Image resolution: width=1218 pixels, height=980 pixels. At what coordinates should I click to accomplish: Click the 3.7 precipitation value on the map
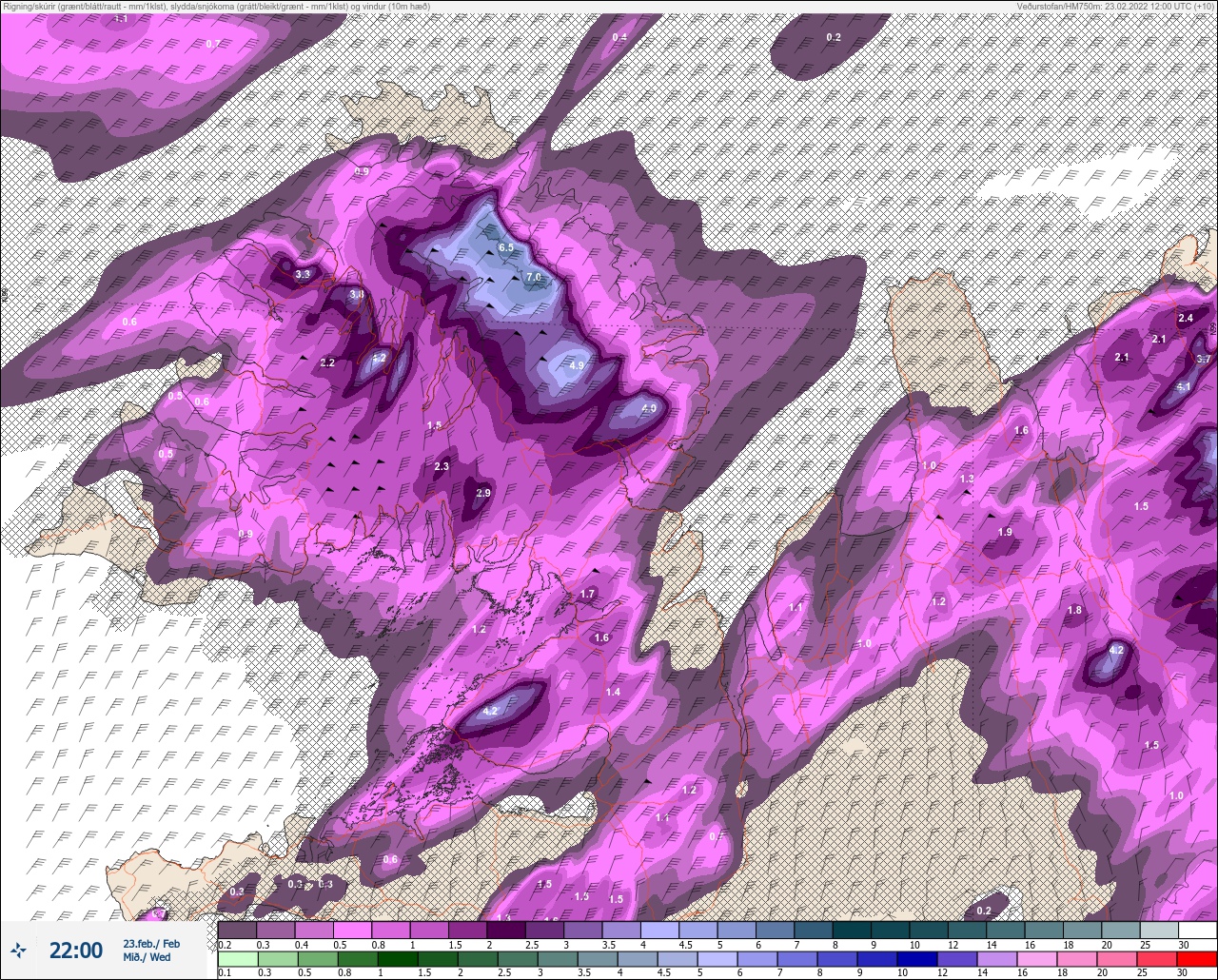click(x=1204, y=359)
